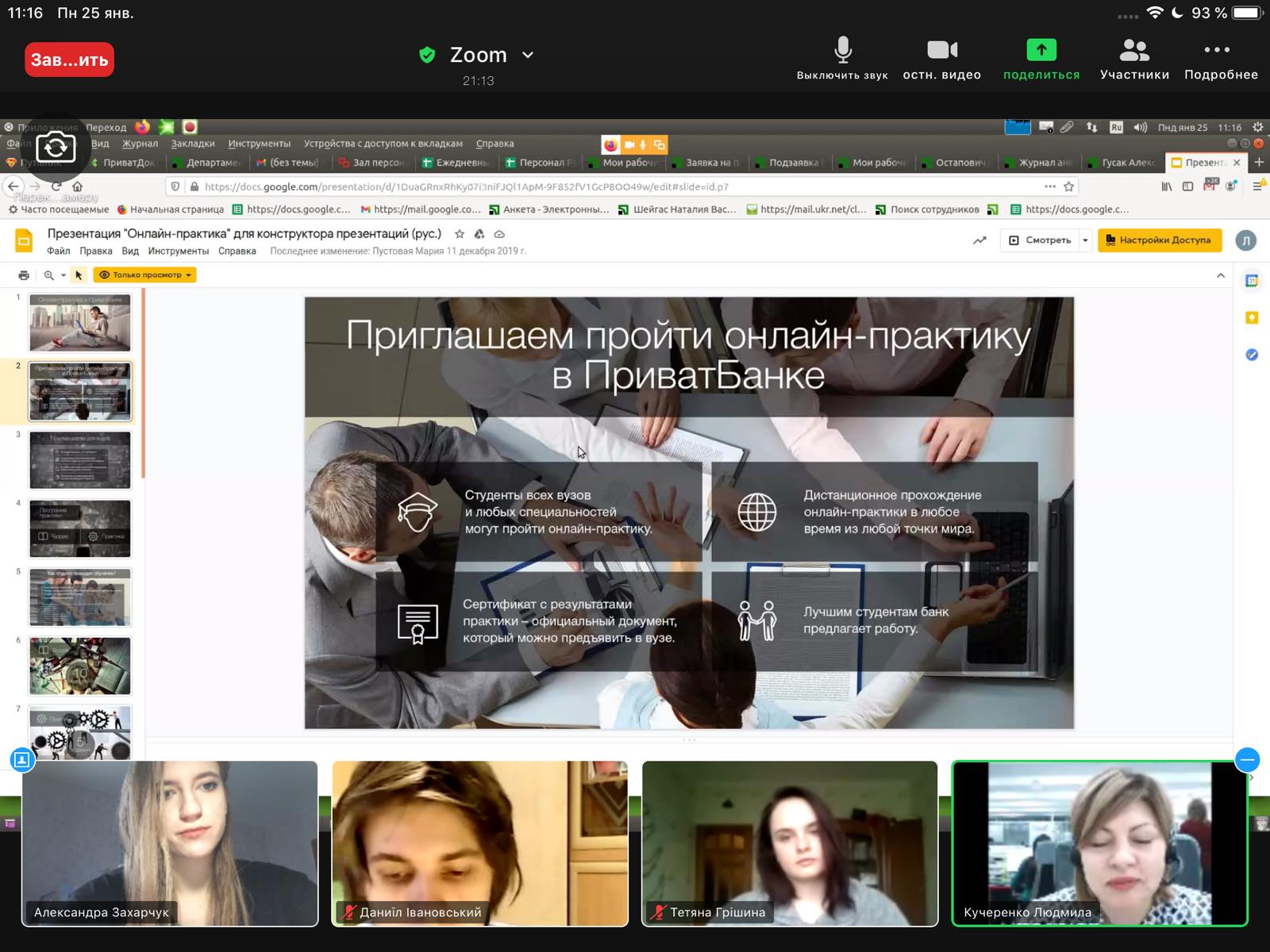Screen dimensions: 1270x952
Task: Open the mail.ukr.net bookmark
Action: (x=806, y=209)
